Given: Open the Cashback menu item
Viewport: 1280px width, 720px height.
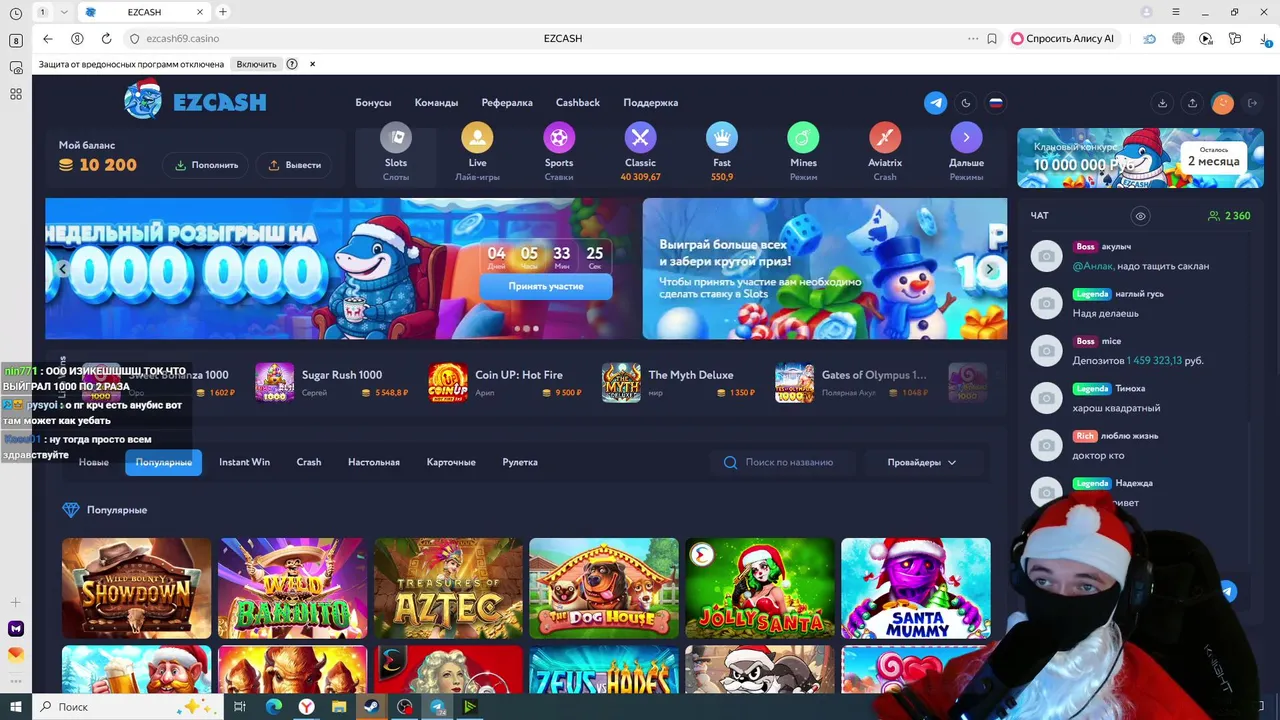Looking at the screenshot, I should 578,103.
